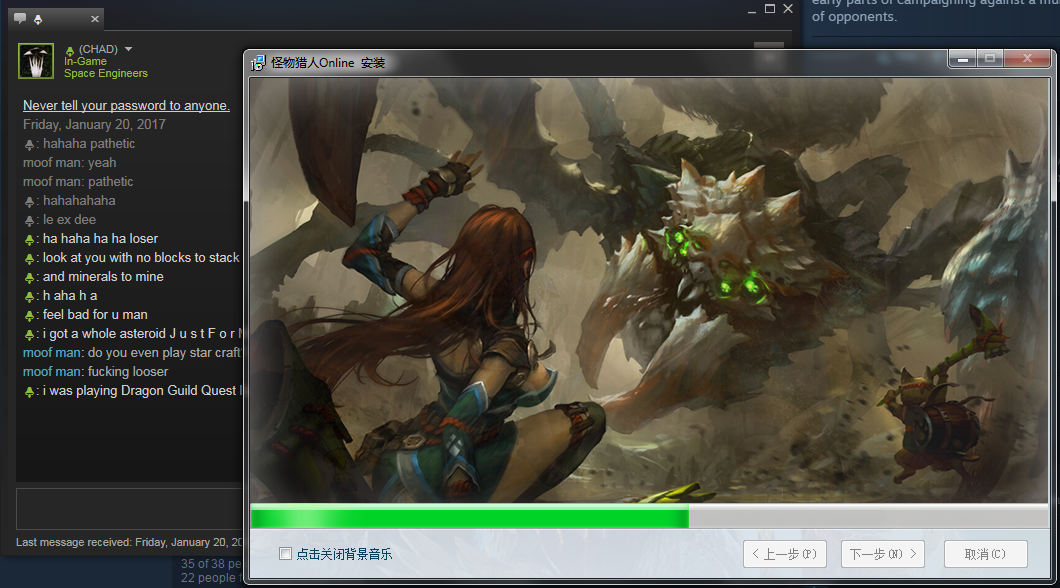Click the Steam chat message input box
This screenshot has height=588, width=1060.
pos(129,508)
